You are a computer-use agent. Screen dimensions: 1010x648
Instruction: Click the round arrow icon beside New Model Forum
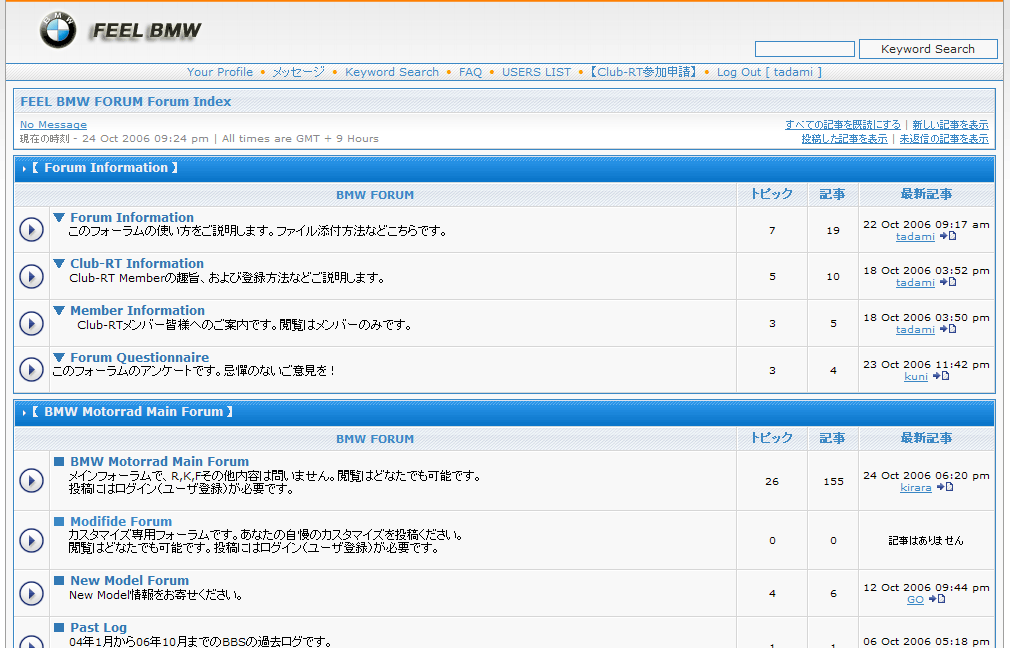click(31, 593)
